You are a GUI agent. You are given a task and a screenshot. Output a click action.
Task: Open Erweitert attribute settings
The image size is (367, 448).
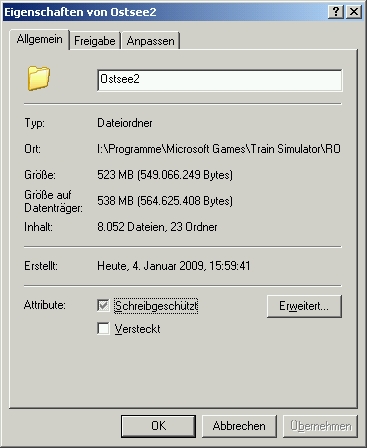304,306
